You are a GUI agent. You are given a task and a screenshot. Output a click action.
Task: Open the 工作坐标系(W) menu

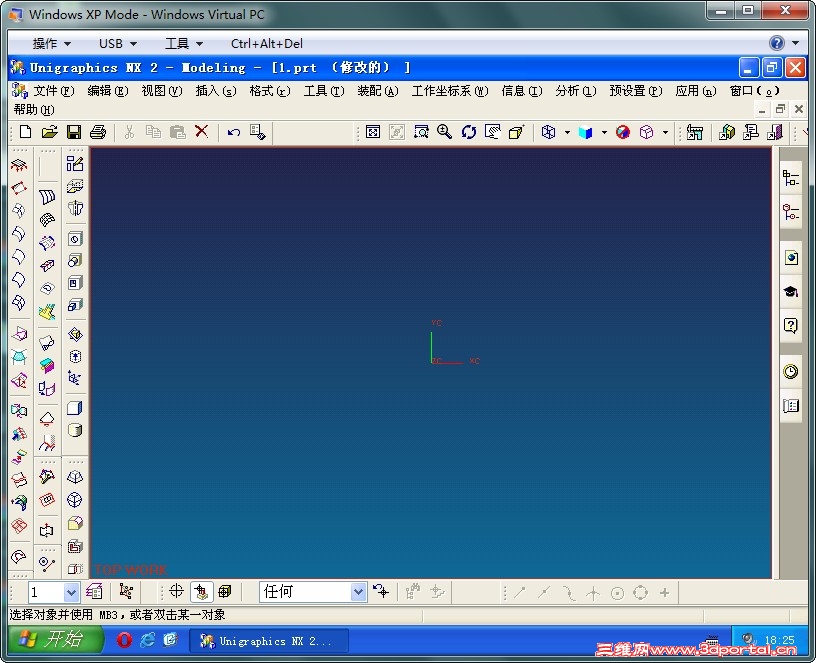point(450,91)
